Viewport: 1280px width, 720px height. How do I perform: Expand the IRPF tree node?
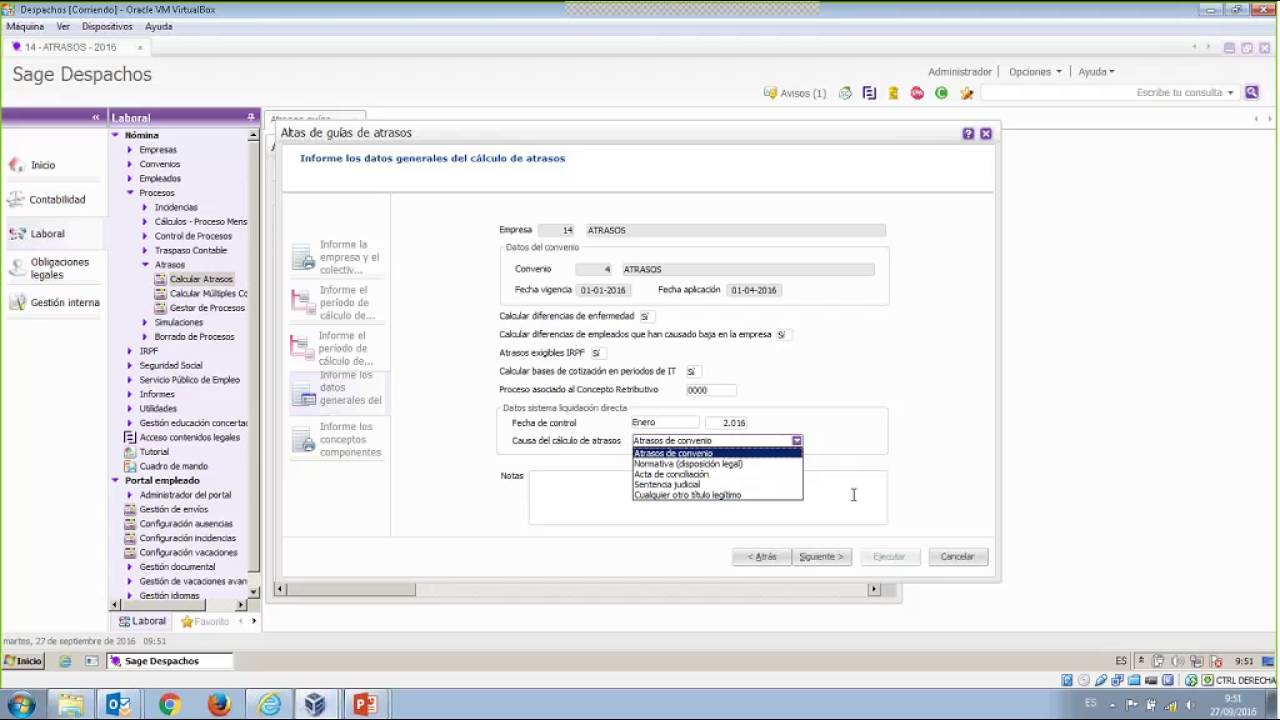[129, 351]
